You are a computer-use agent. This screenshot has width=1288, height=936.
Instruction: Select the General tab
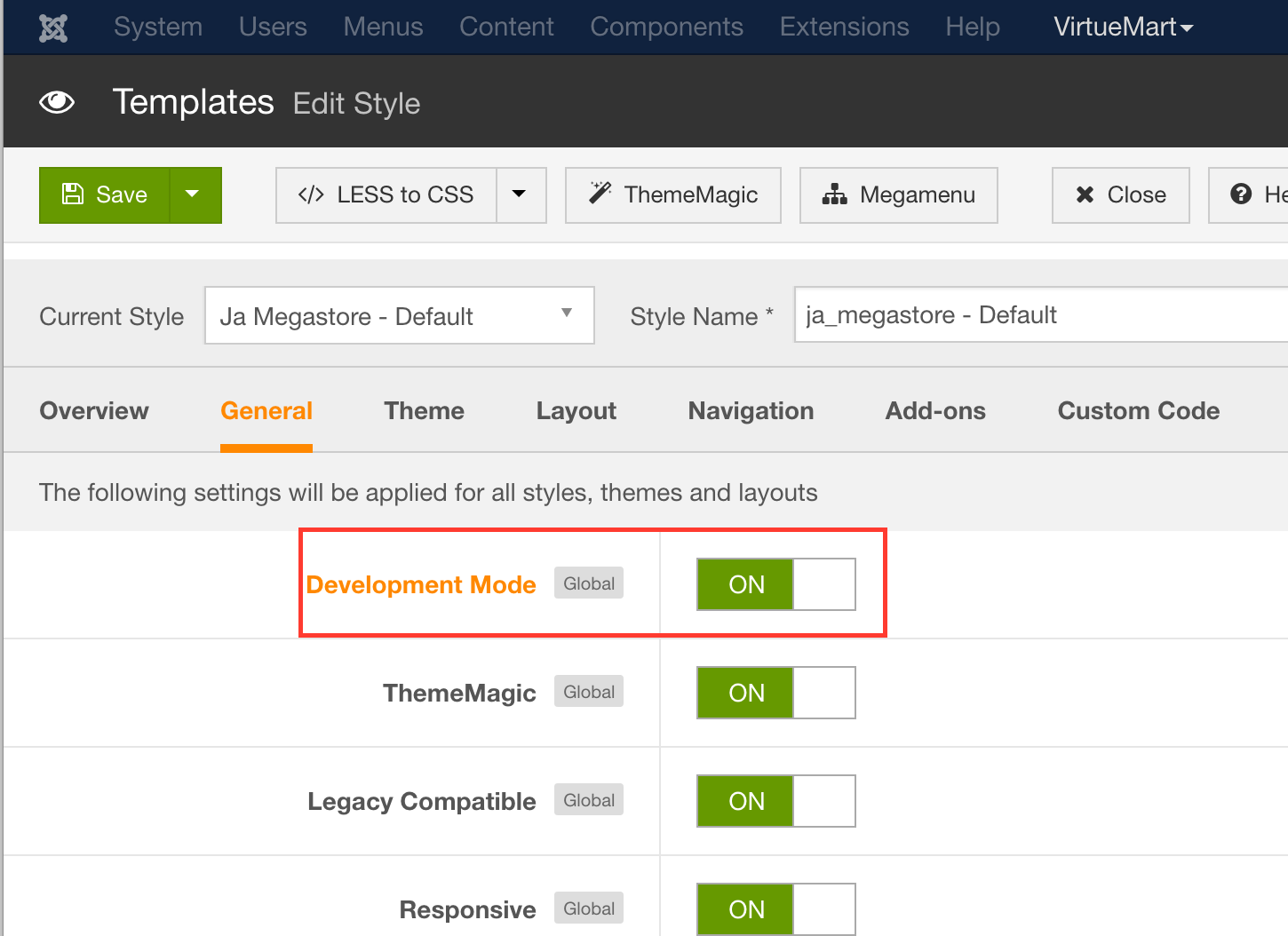(x=266, y=410)
